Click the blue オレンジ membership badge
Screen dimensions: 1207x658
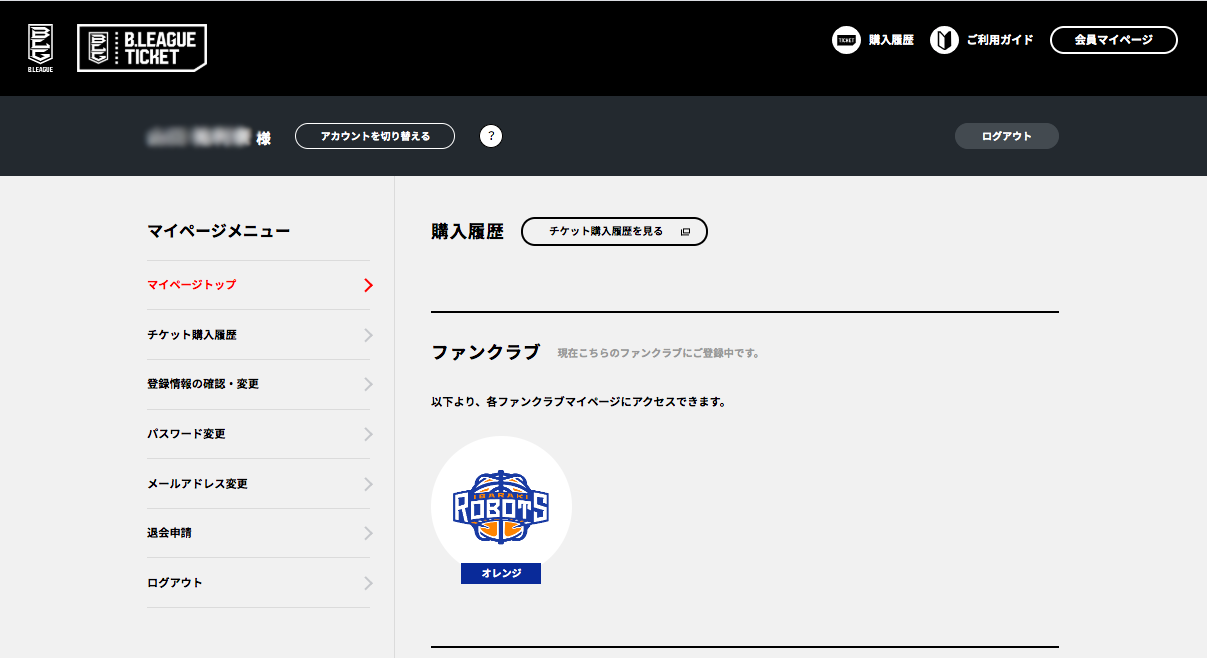click(x=501, y=573)
